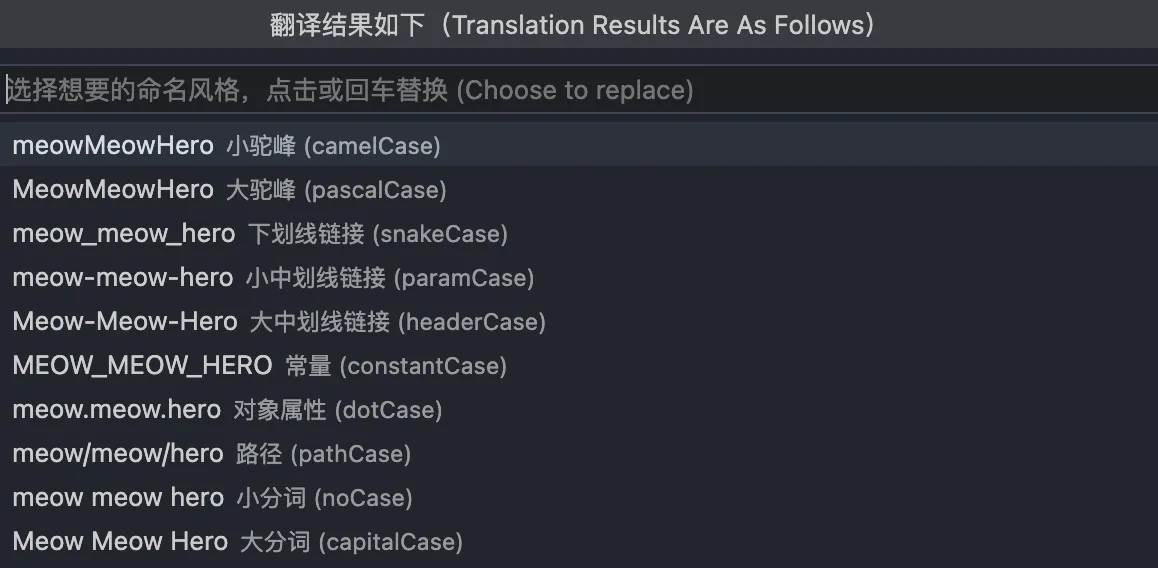1158x568 pixels.
Task: Select the meowMeowHero camelCase option
Action: (x=113, y=146)
